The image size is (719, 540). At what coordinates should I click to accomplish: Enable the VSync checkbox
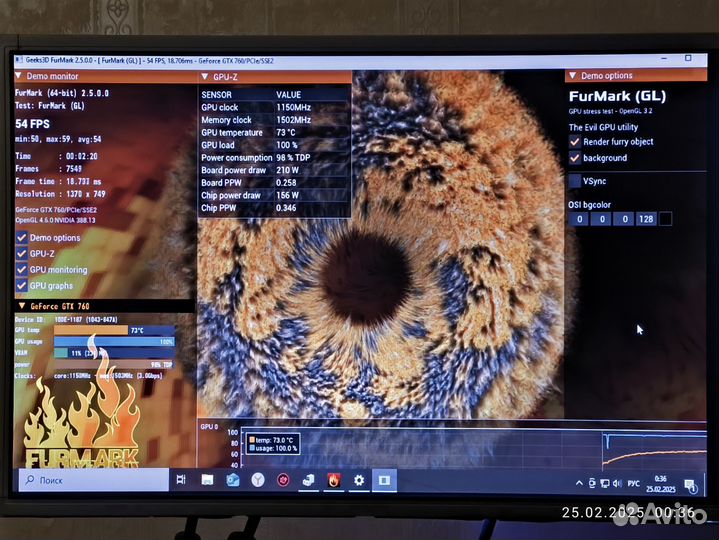coord(575,181)
